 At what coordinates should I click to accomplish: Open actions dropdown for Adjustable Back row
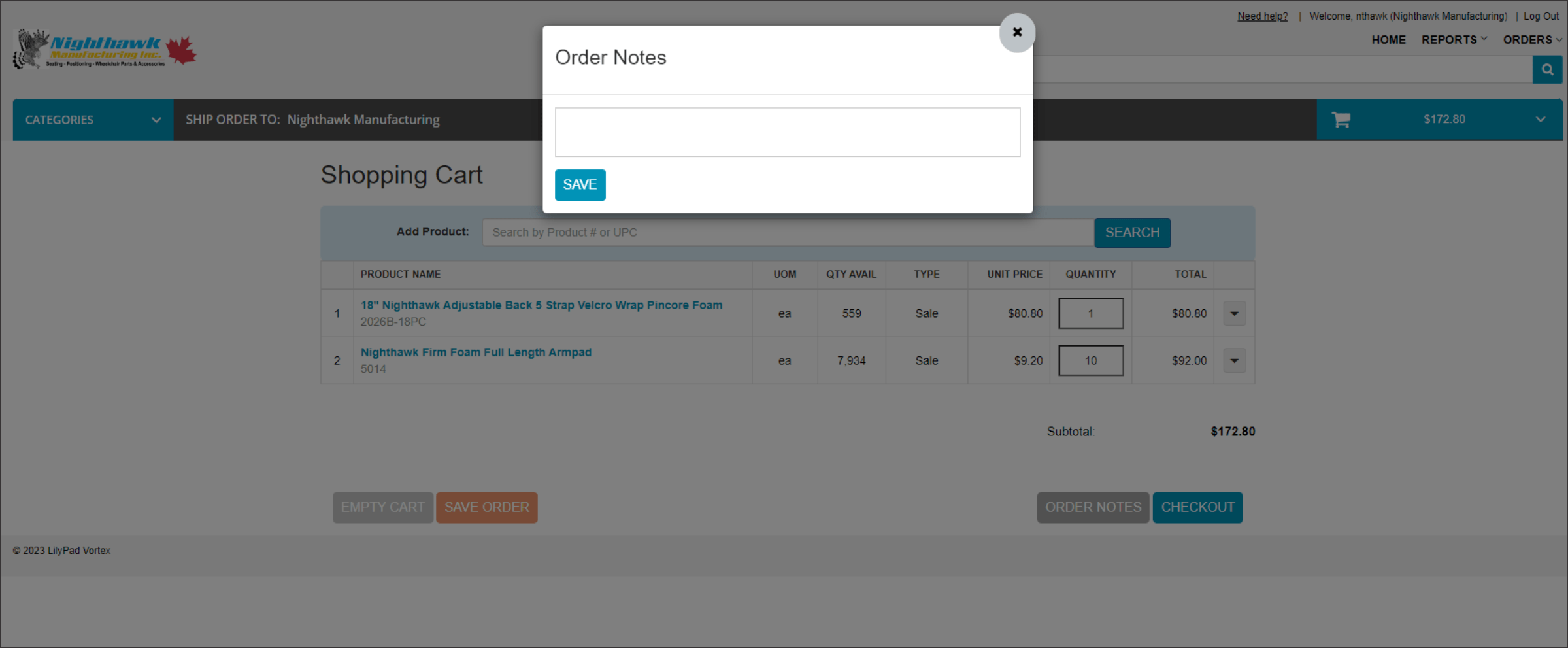pos(1233,314)
